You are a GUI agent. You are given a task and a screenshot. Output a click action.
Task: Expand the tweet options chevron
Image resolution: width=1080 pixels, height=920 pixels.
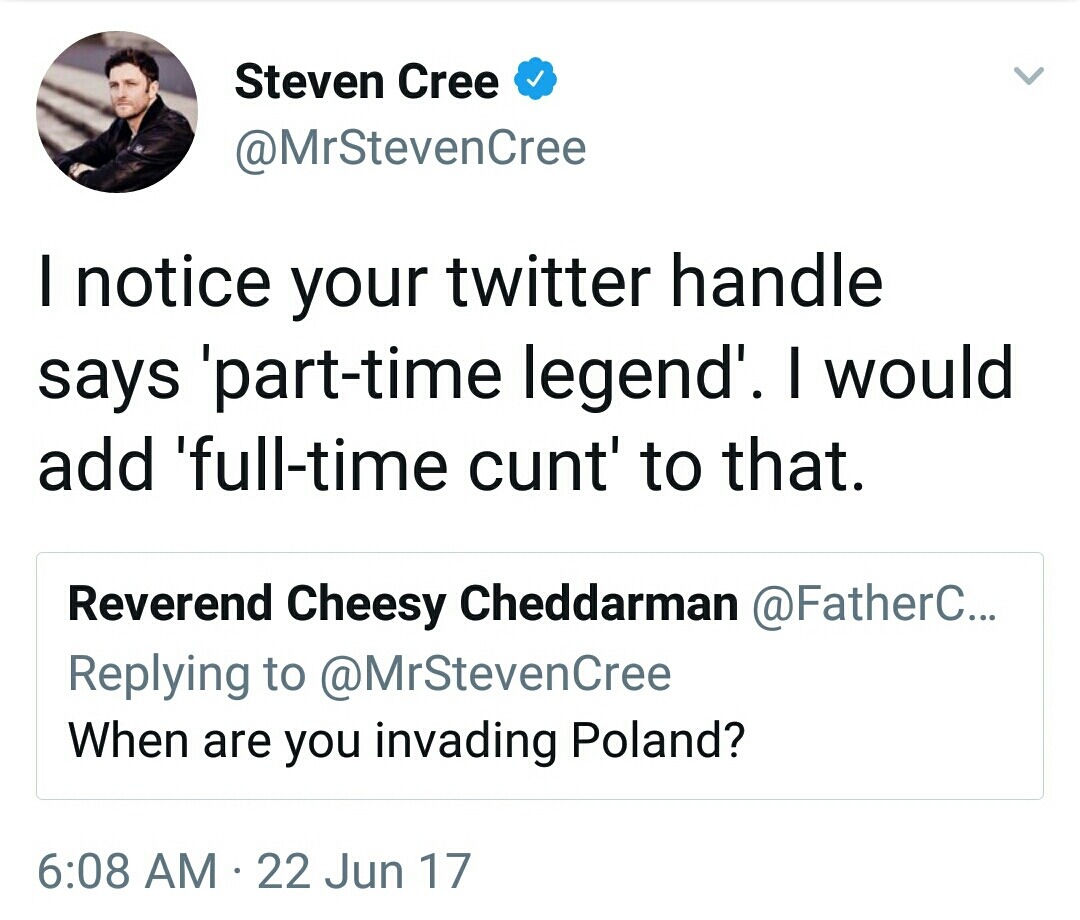tap(1029, 76)
